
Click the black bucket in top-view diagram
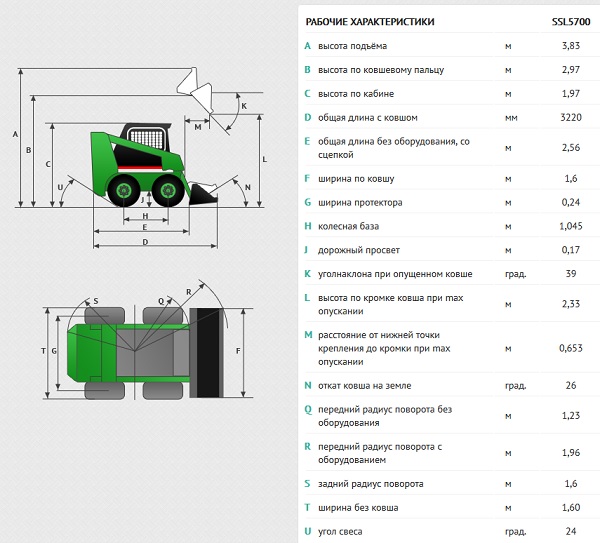[207, 352]
